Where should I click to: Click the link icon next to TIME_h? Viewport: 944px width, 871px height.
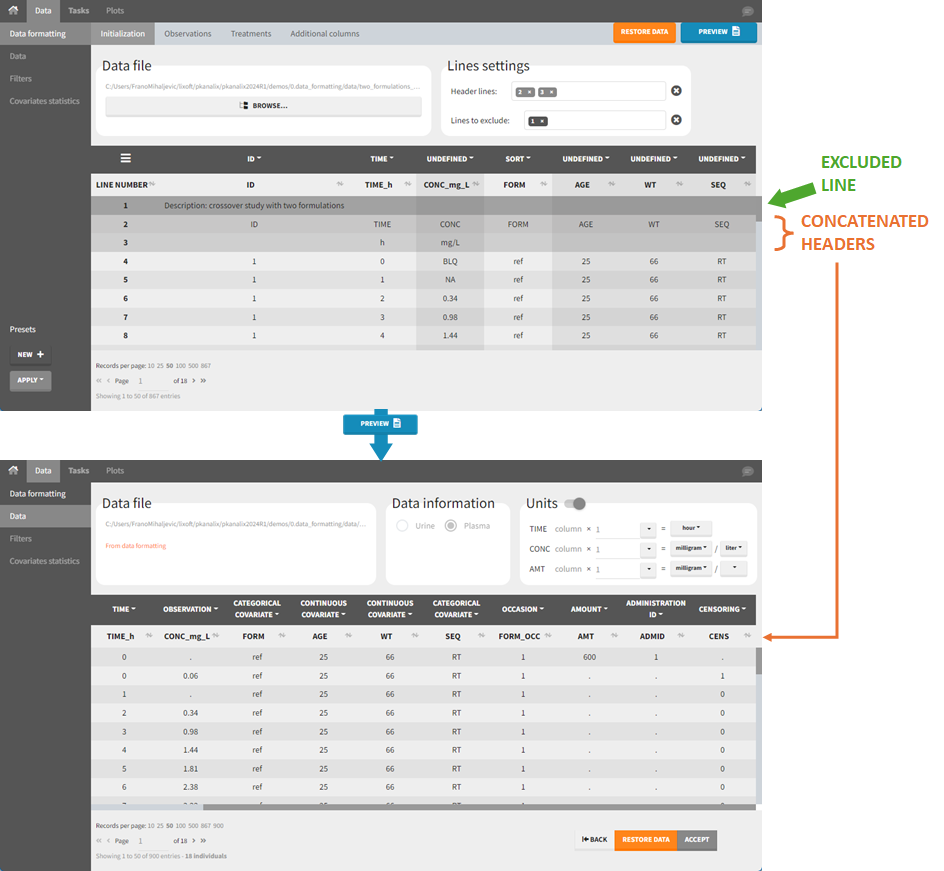click(409, 184)
